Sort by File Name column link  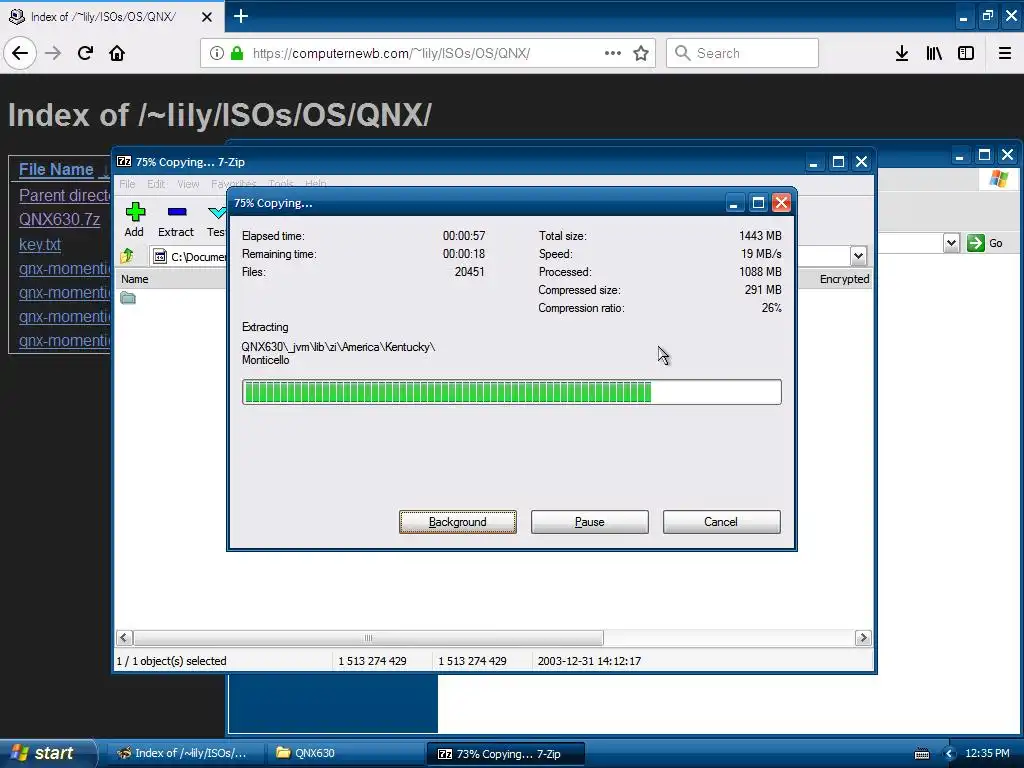(x=56, y=169)
